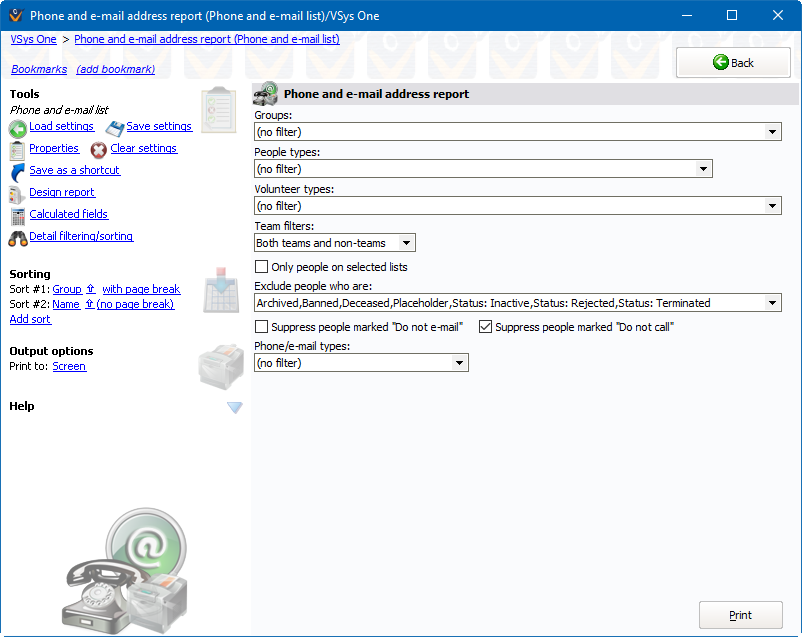This screenshot has height=637, width=802.
Task: Go Back using the Back button
Action: point(733,62)
